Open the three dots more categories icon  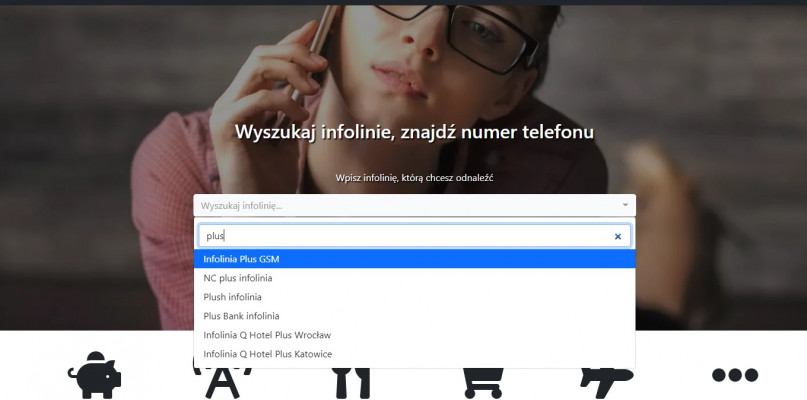point(735,375)
